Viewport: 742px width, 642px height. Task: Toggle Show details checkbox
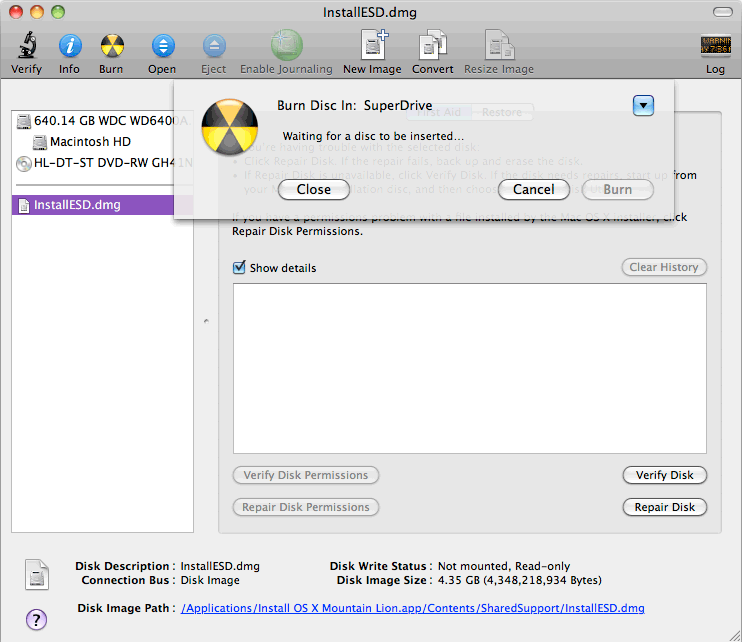point(239,267)
